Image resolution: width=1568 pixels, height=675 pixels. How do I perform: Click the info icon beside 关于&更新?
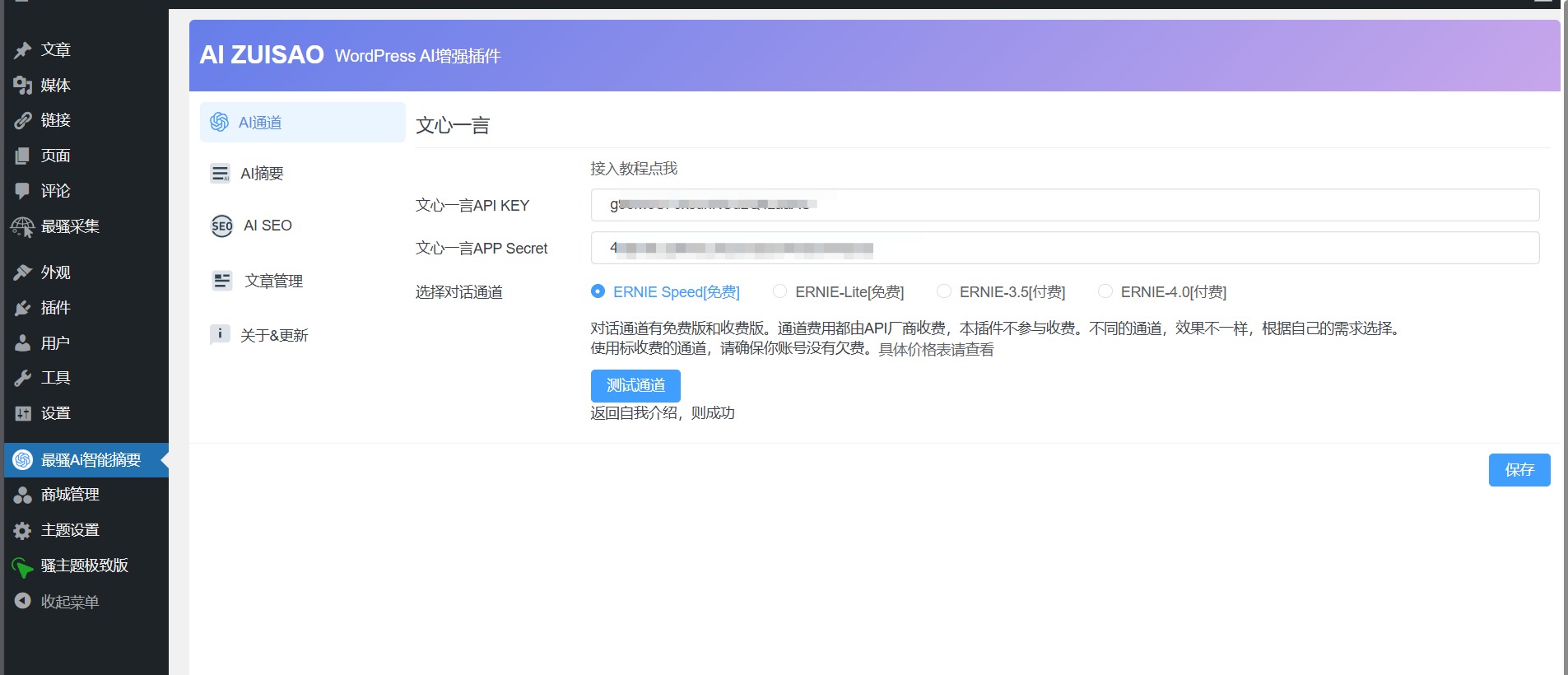(x=220, y=334)
